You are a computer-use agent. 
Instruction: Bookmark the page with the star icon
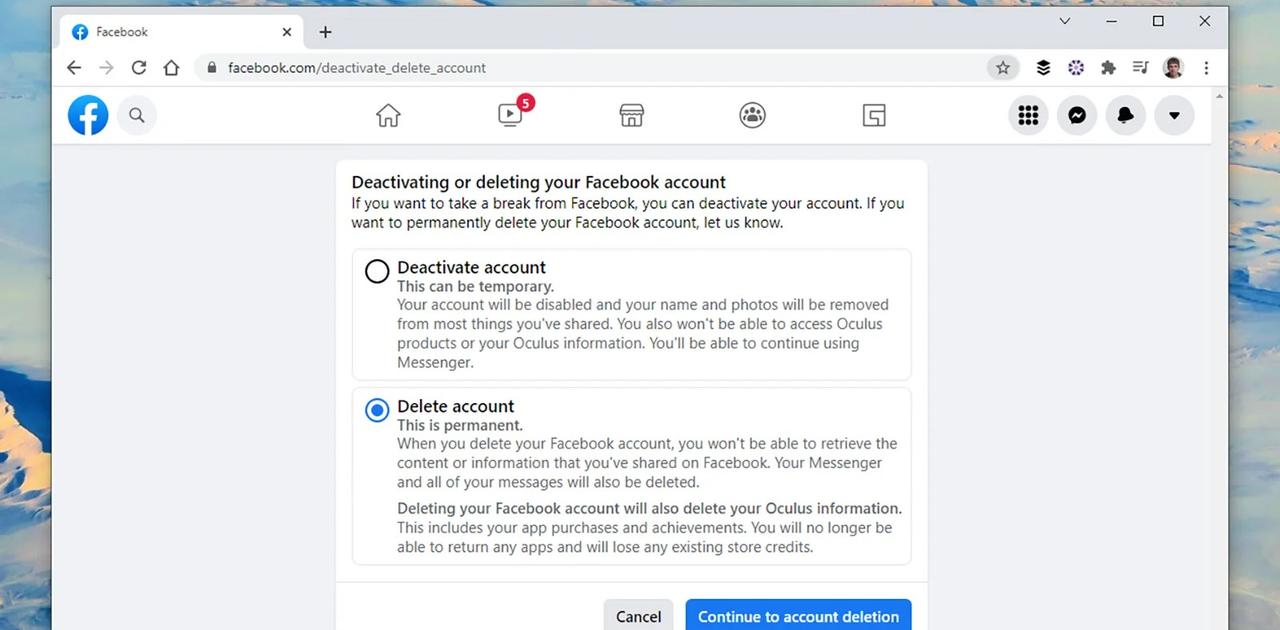pyautogui.click(x=1003, y=67)
